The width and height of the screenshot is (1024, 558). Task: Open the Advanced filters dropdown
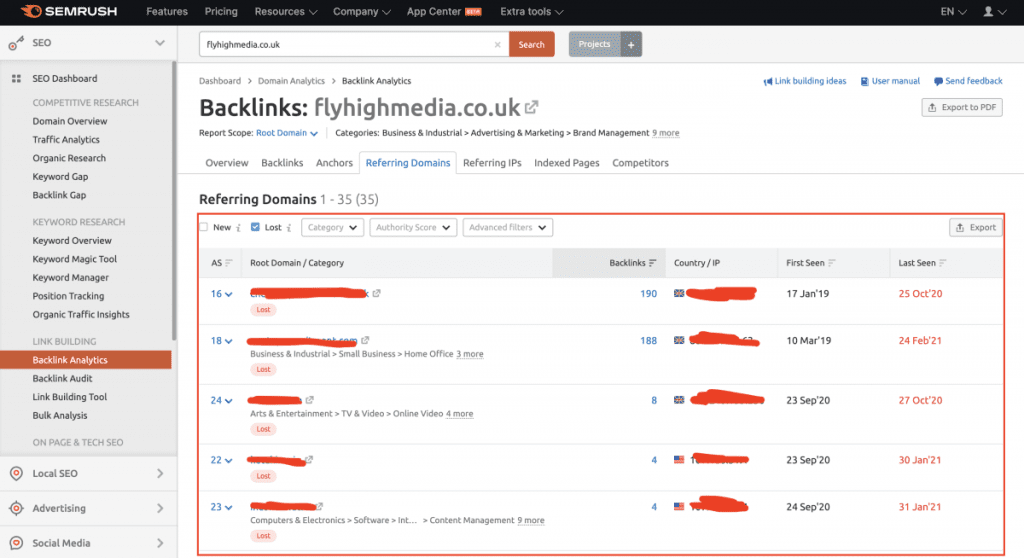[x=507, y=227]
